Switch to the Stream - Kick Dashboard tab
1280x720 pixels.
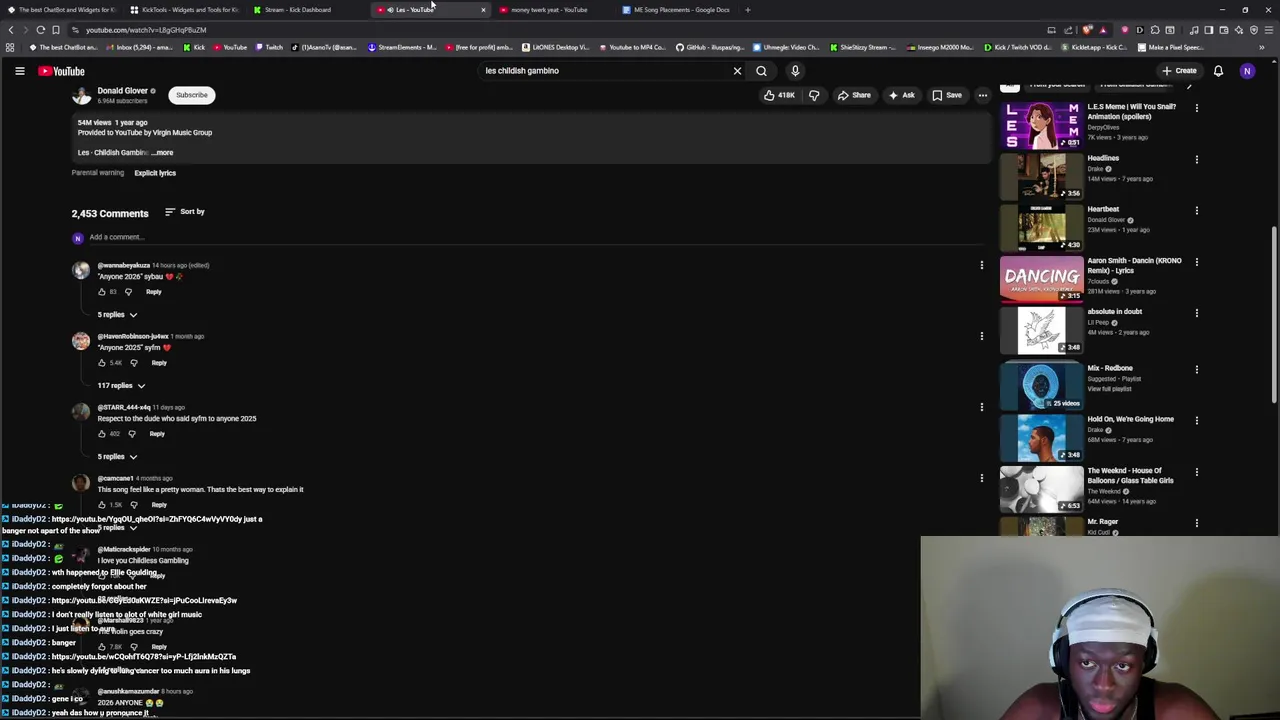coord(306,10)
